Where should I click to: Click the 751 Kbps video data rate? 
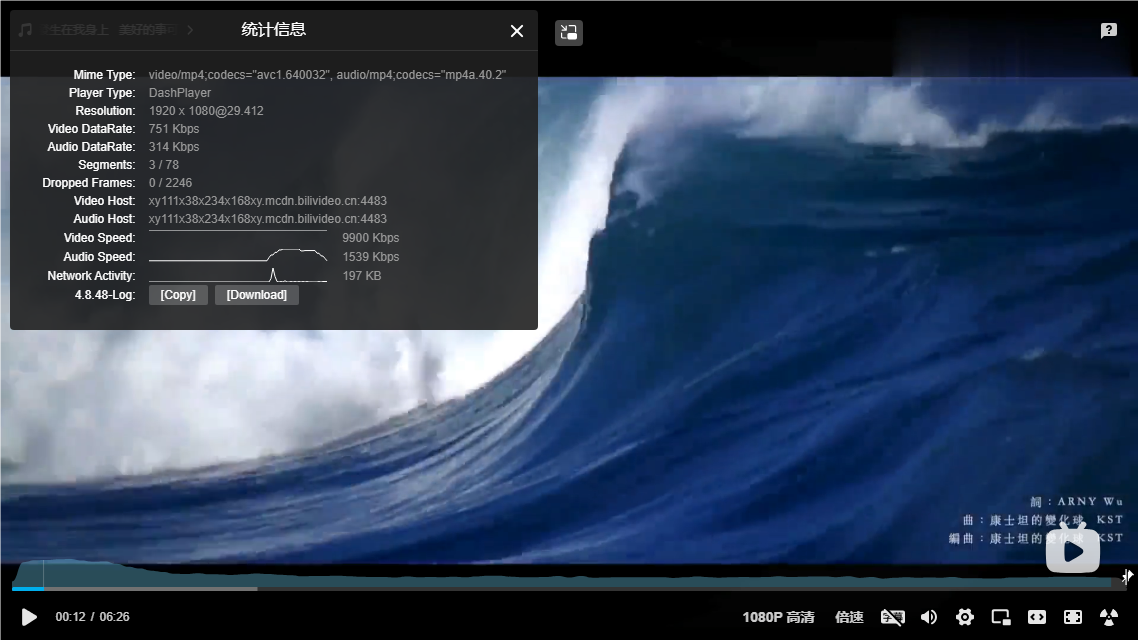[174, 129]
